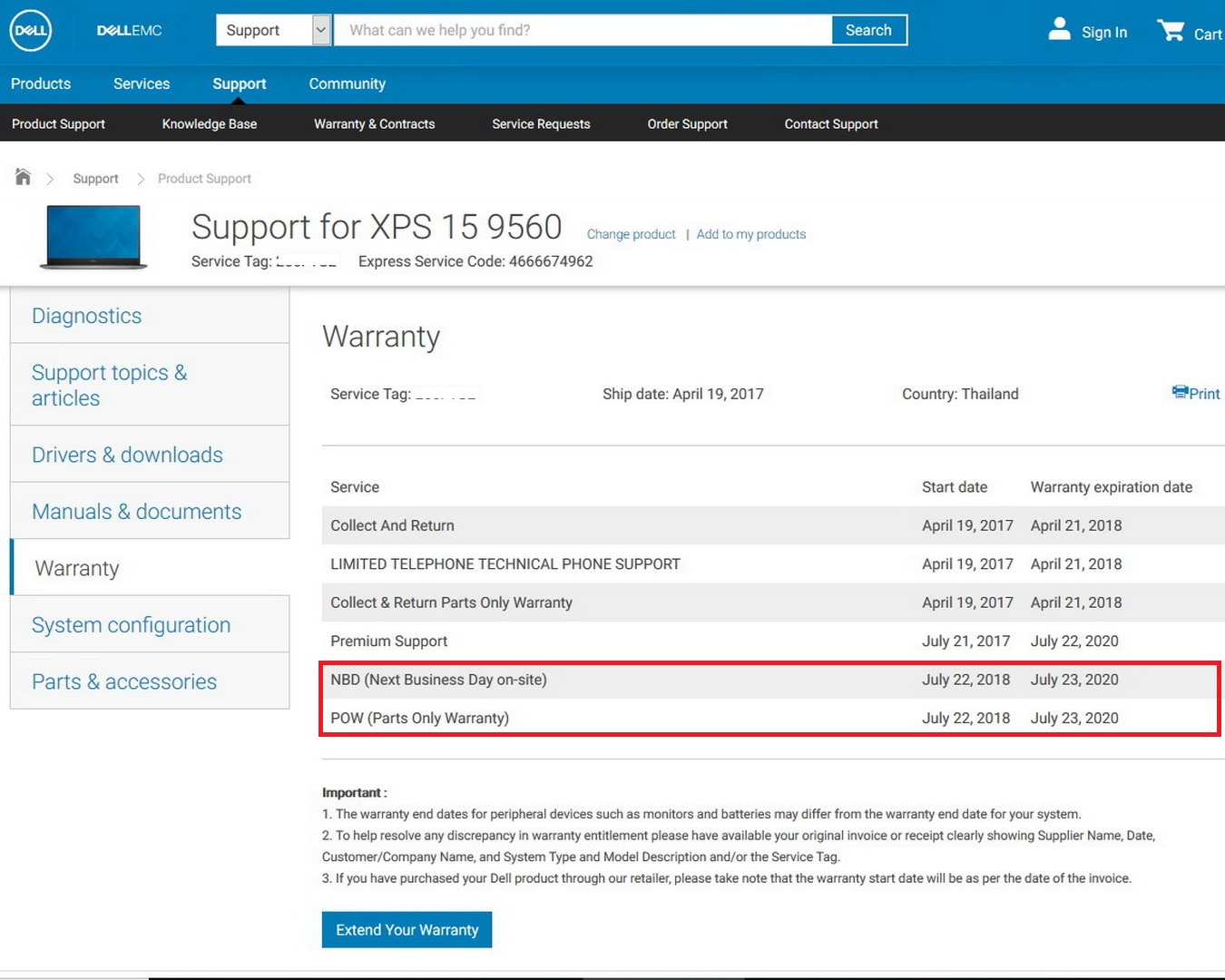
Task: Click the Dell round logo
Action: [x=30, y=31]
